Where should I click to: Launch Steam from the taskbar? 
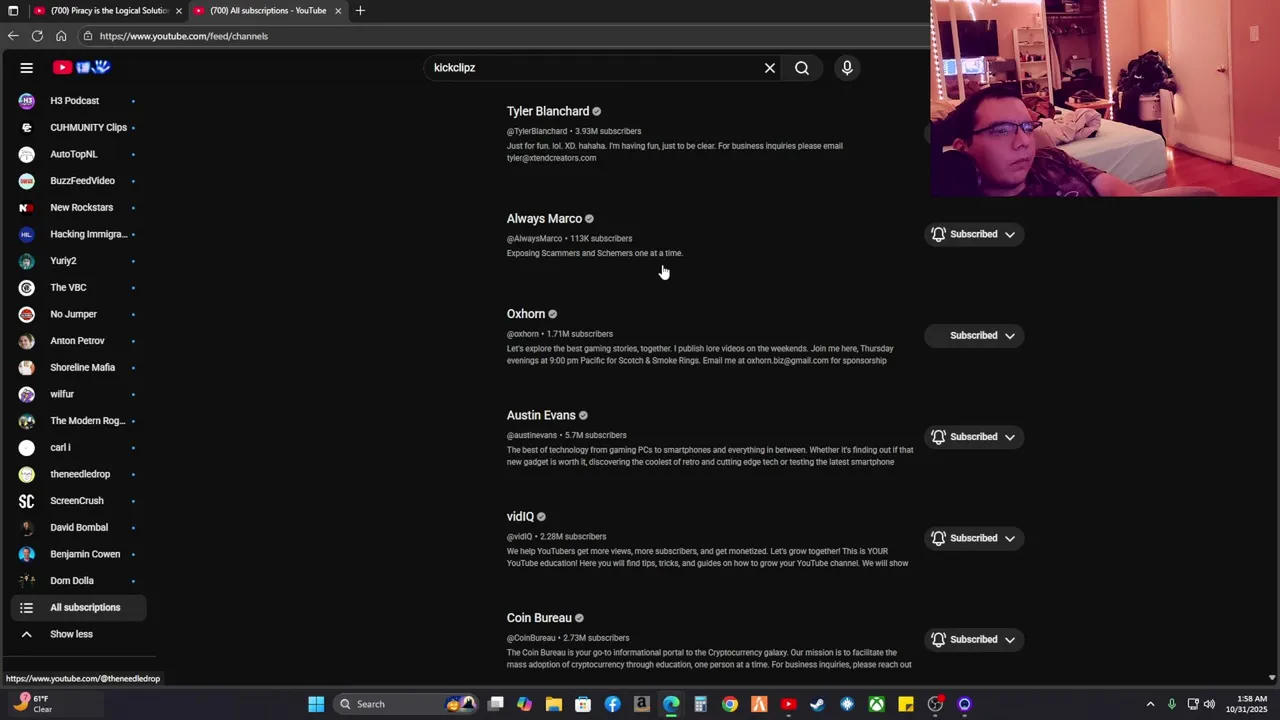click(818, 704)
